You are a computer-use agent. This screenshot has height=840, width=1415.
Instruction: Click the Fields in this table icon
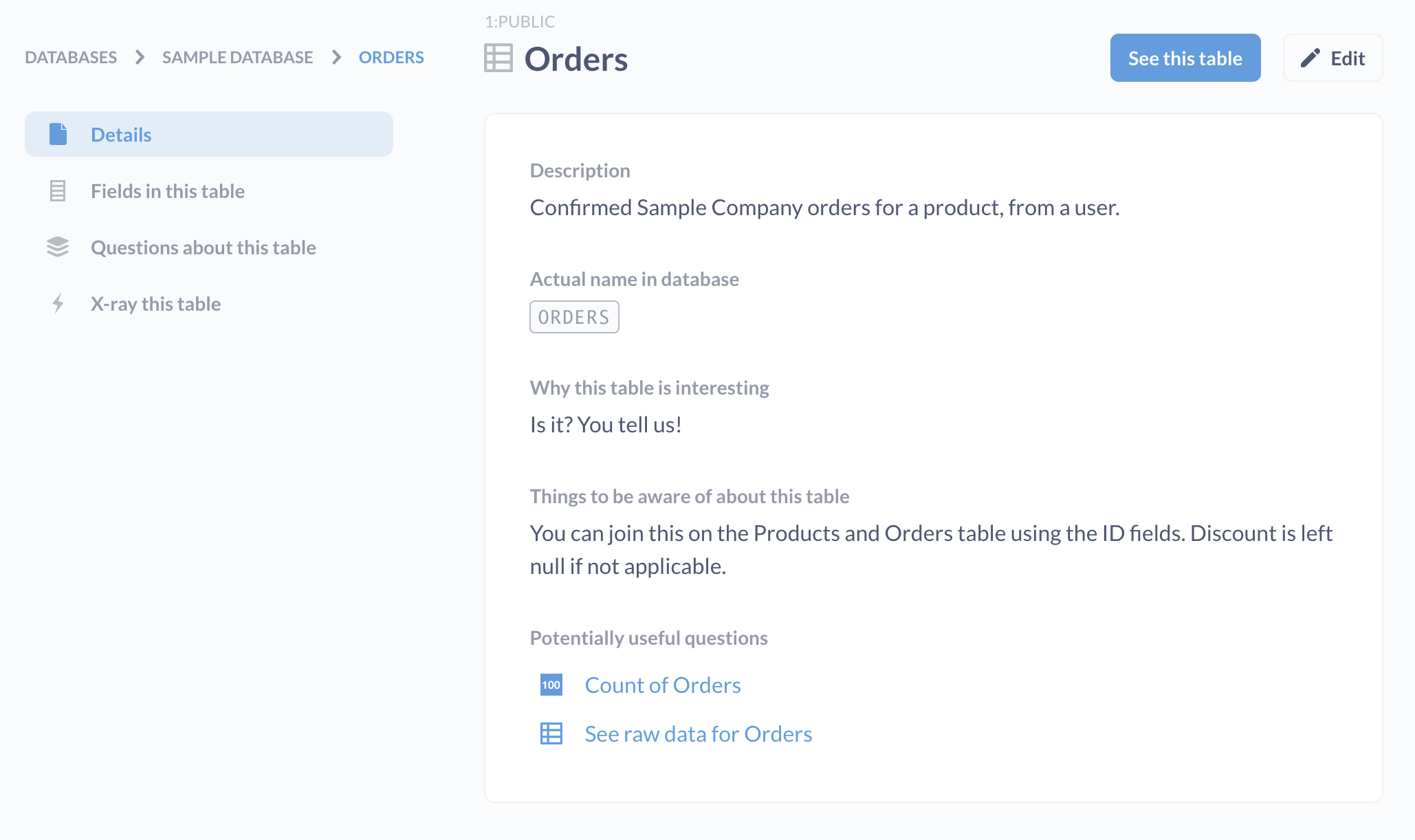[57, 189]
